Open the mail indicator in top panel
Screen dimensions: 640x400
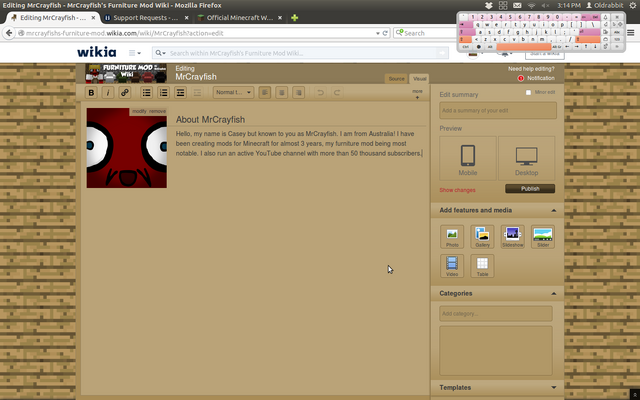coord(517,5)
